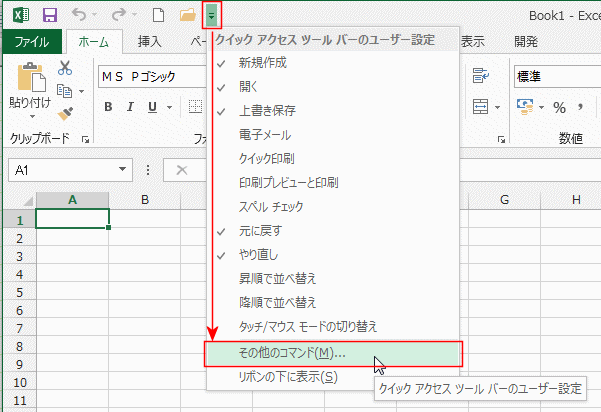Click the Cut scissors icon
Viewport: 601px width, 412px height.
[65, 67]
